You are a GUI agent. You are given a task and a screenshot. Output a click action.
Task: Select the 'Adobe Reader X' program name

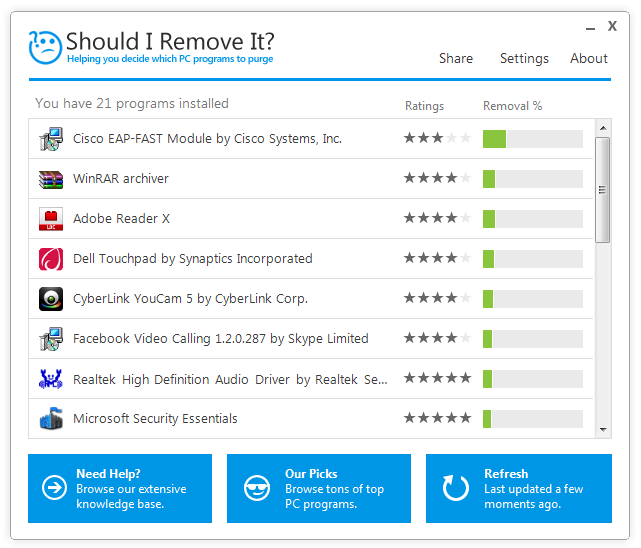pos(121,219)
